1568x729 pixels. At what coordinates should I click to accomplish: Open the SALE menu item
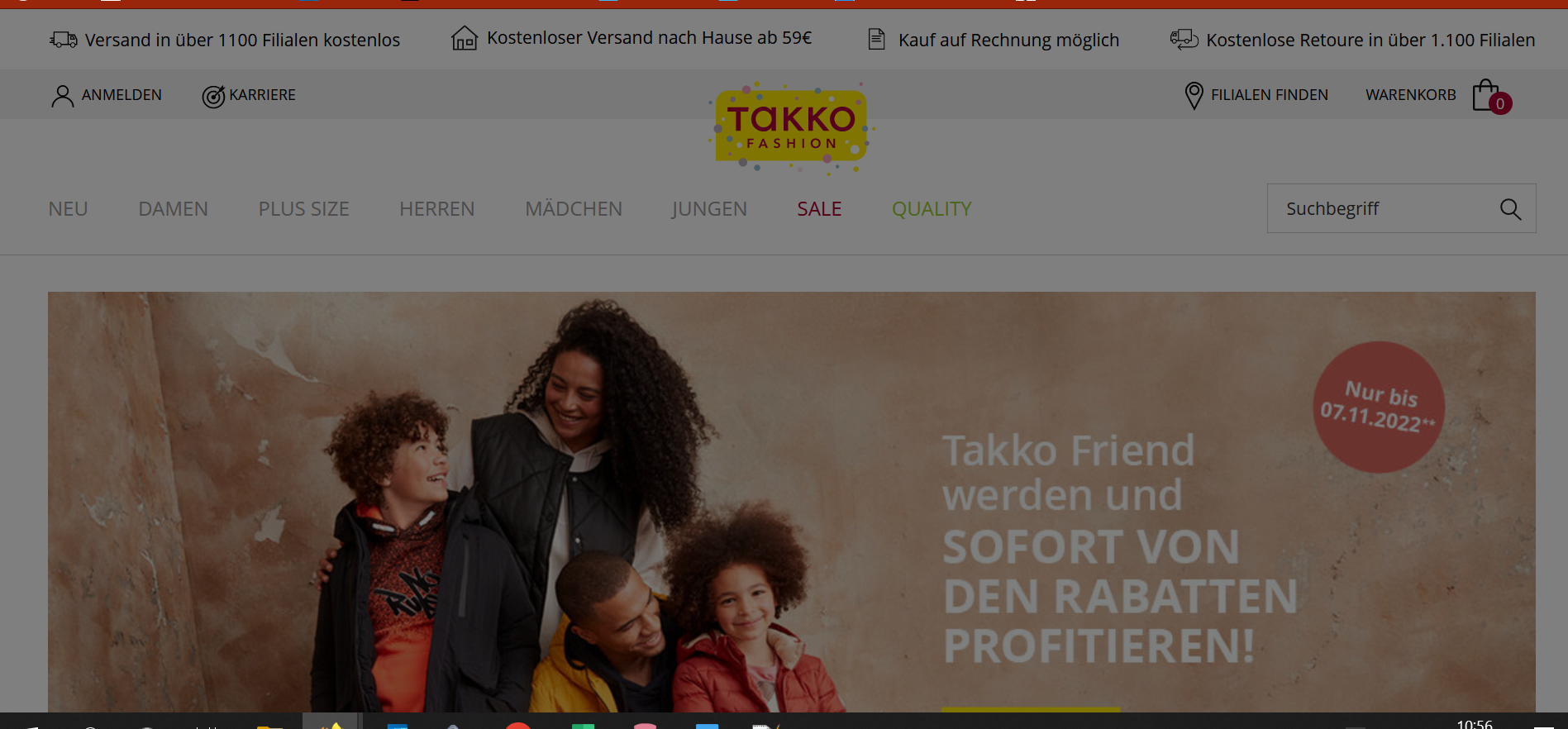pyautogui.click(x=819, y=209)
